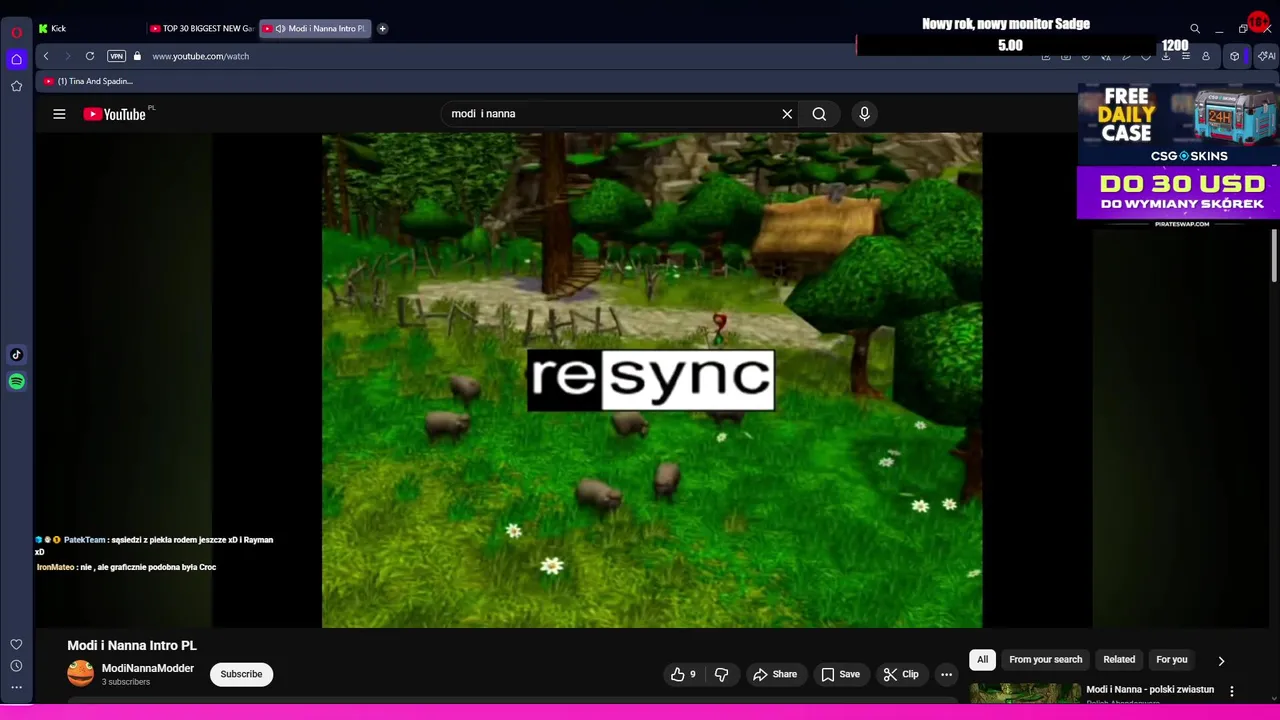Start voice search with the microphone
The height and width of the screenshot is (720, 1280).
tap(865, 114)
